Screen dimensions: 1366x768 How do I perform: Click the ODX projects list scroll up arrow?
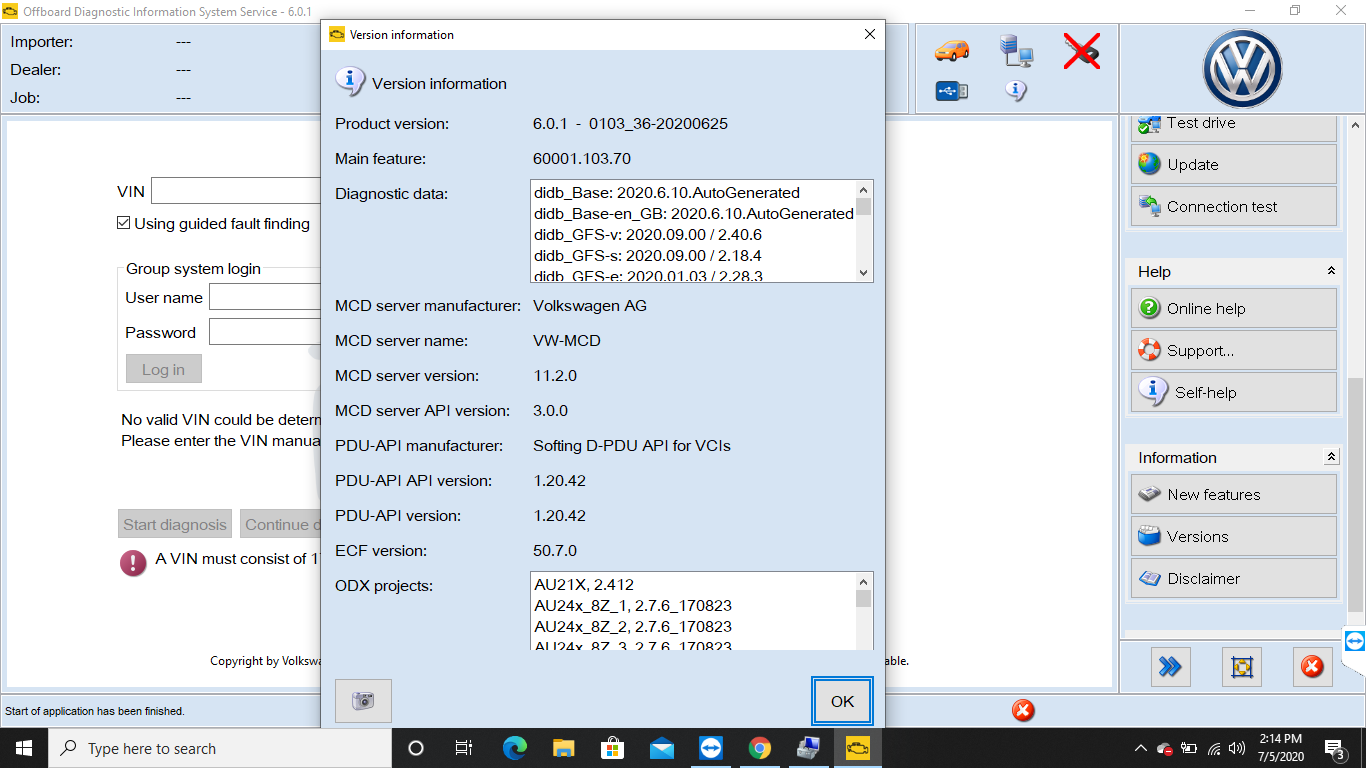click(864, 581)
